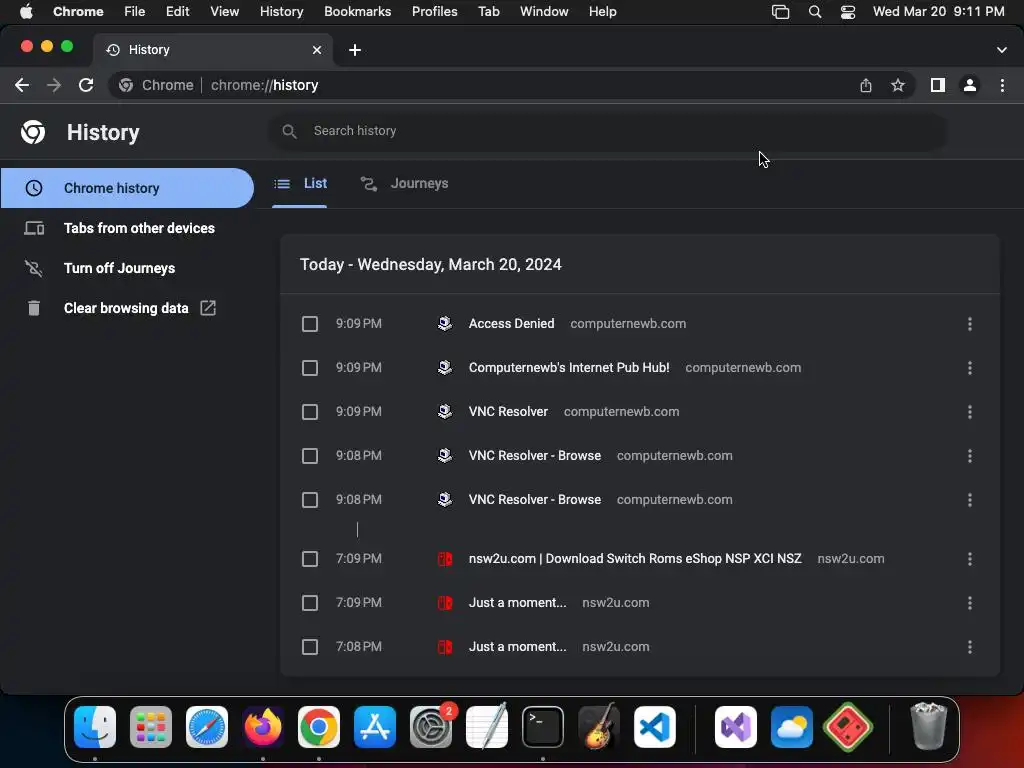
Task: Open Chrome's three-dot main menu
Action: click(1002, 85)
